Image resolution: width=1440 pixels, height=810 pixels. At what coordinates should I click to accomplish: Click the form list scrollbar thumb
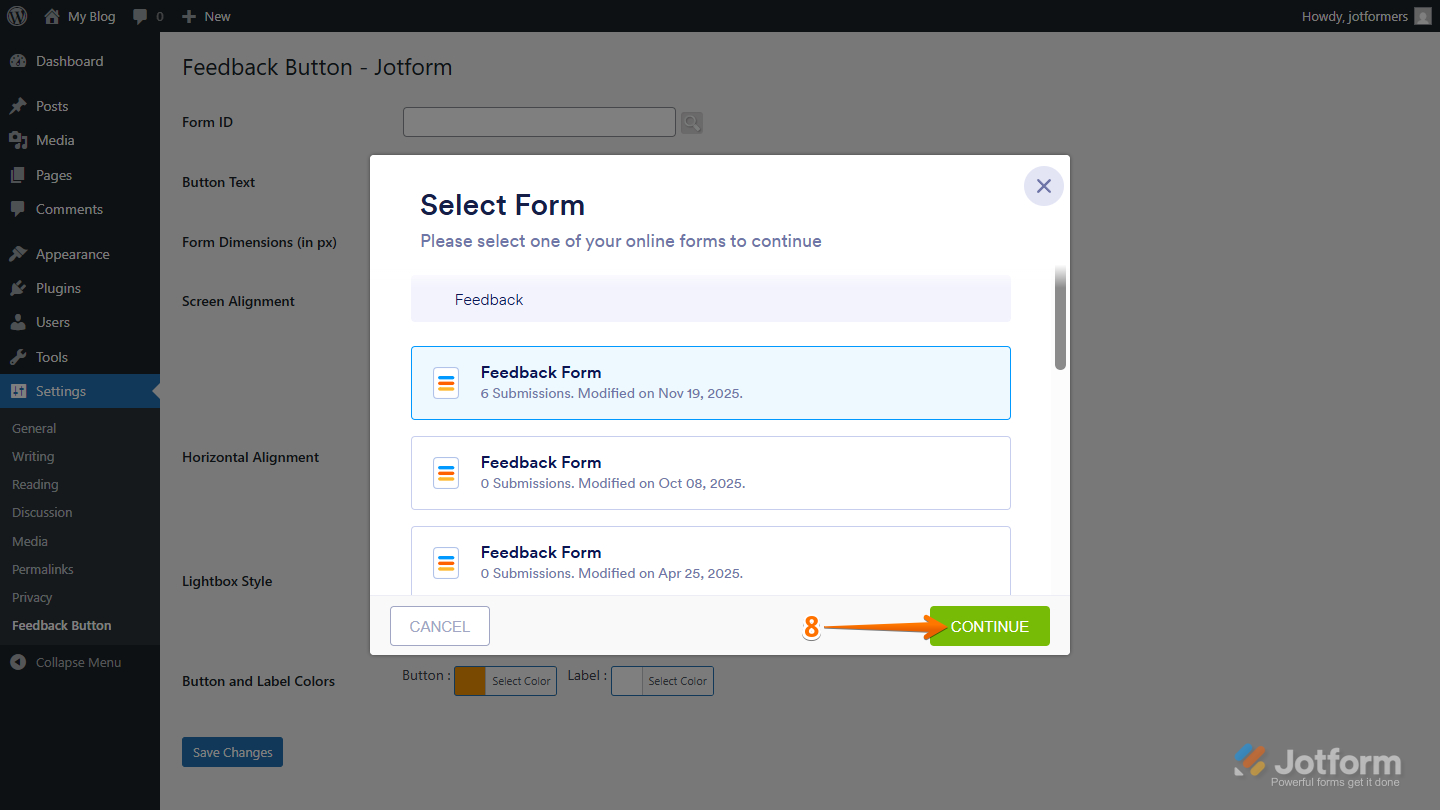tap(1060, 318)
